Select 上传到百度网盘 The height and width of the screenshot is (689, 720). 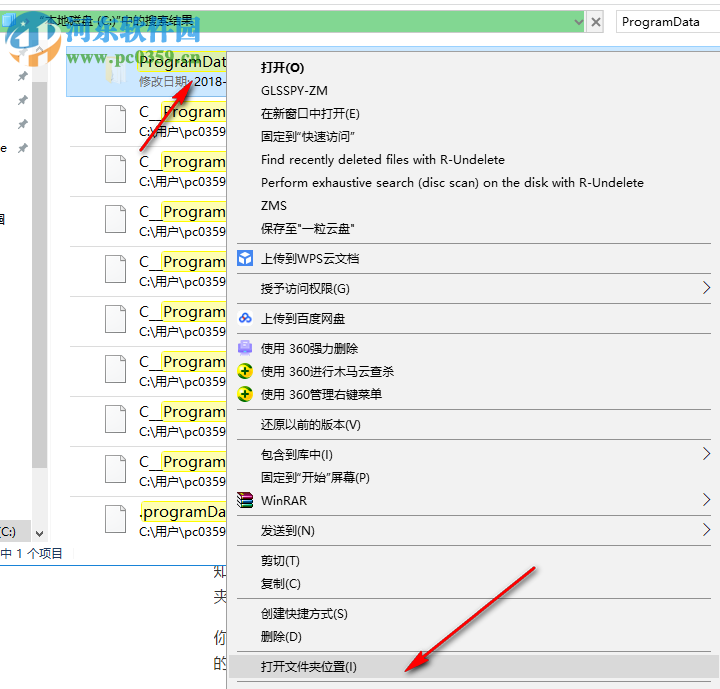(x=303, y=318)
